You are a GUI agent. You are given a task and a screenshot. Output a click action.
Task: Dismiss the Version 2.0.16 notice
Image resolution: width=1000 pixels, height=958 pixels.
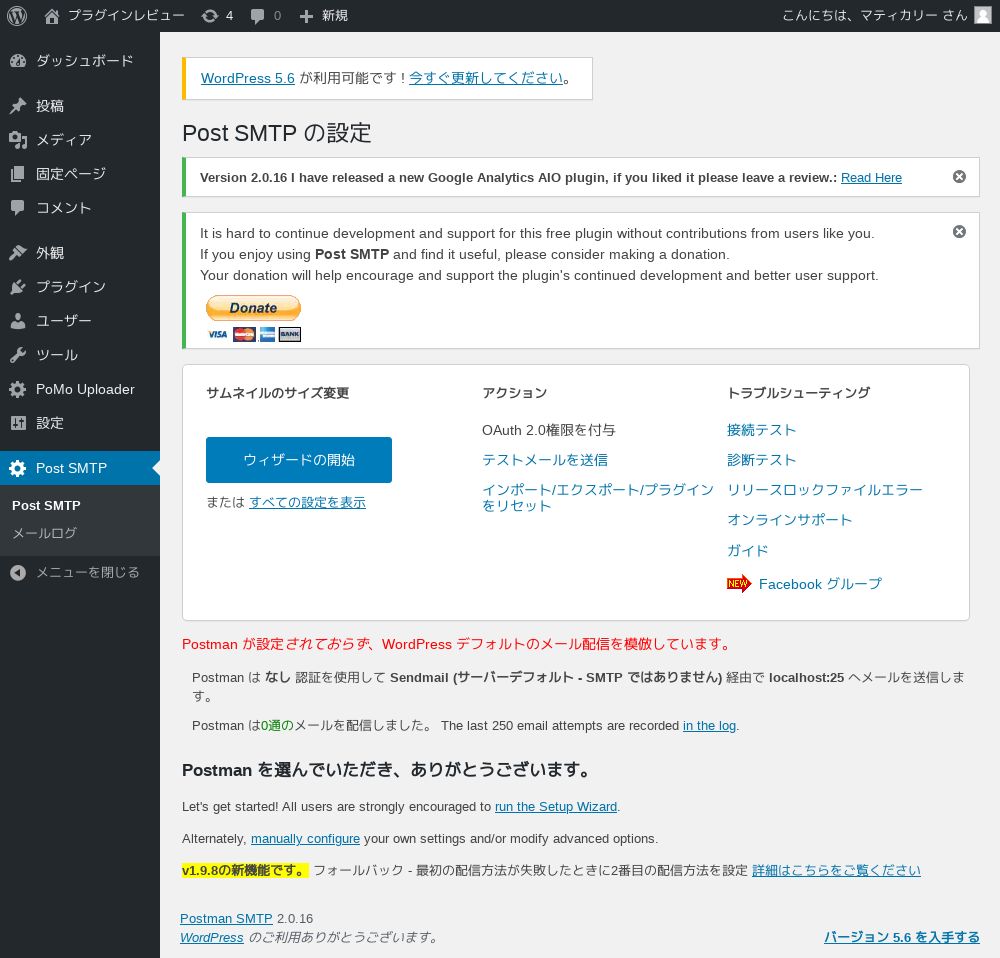[x=959, y=177]
